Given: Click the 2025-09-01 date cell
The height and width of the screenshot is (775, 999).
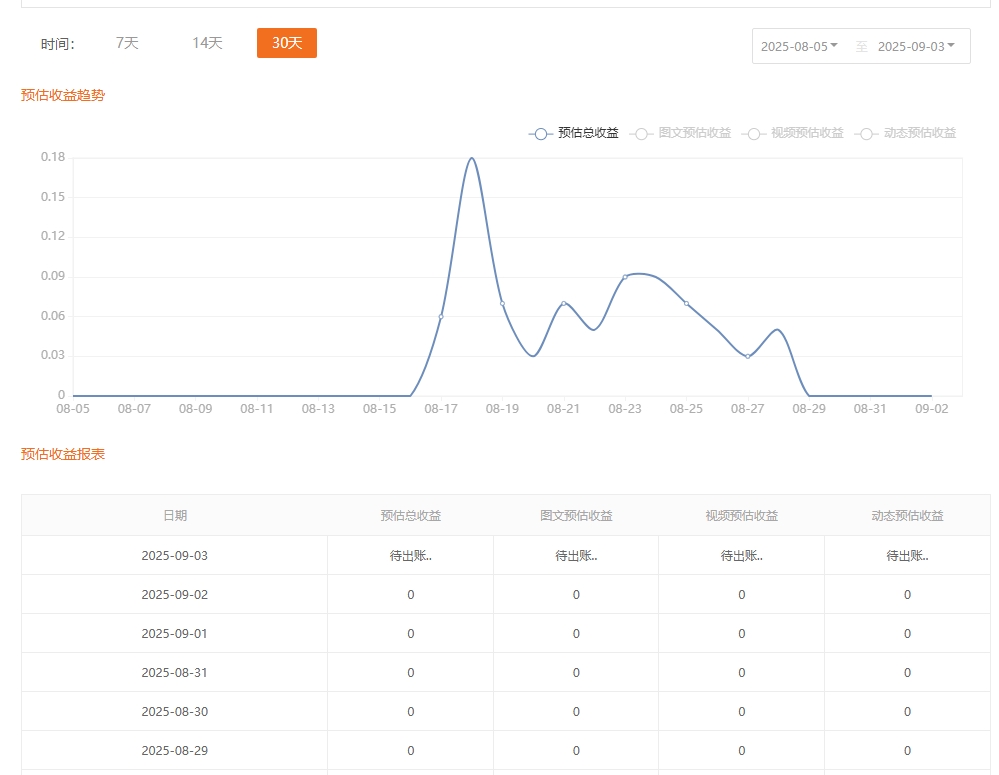Looking at the screenshot, I should pos(175,634).
